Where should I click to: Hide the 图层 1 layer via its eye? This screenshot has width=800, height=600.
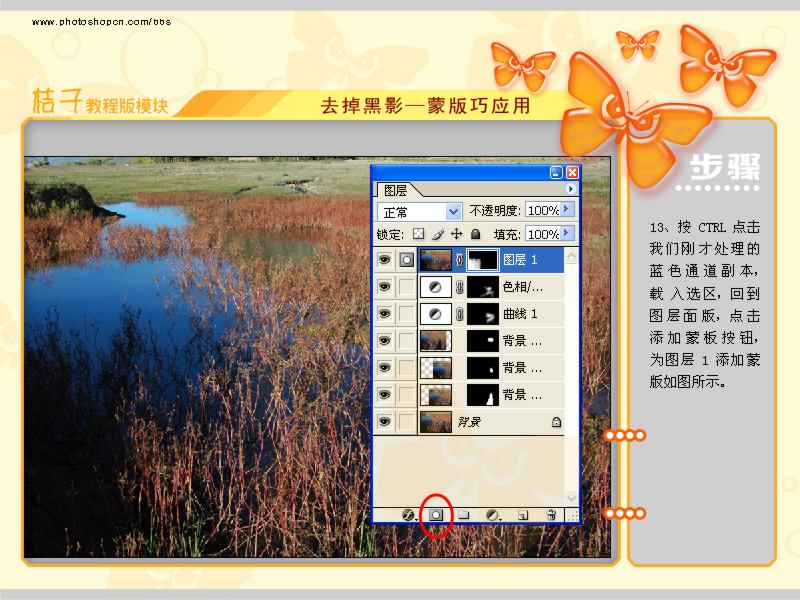385,260
